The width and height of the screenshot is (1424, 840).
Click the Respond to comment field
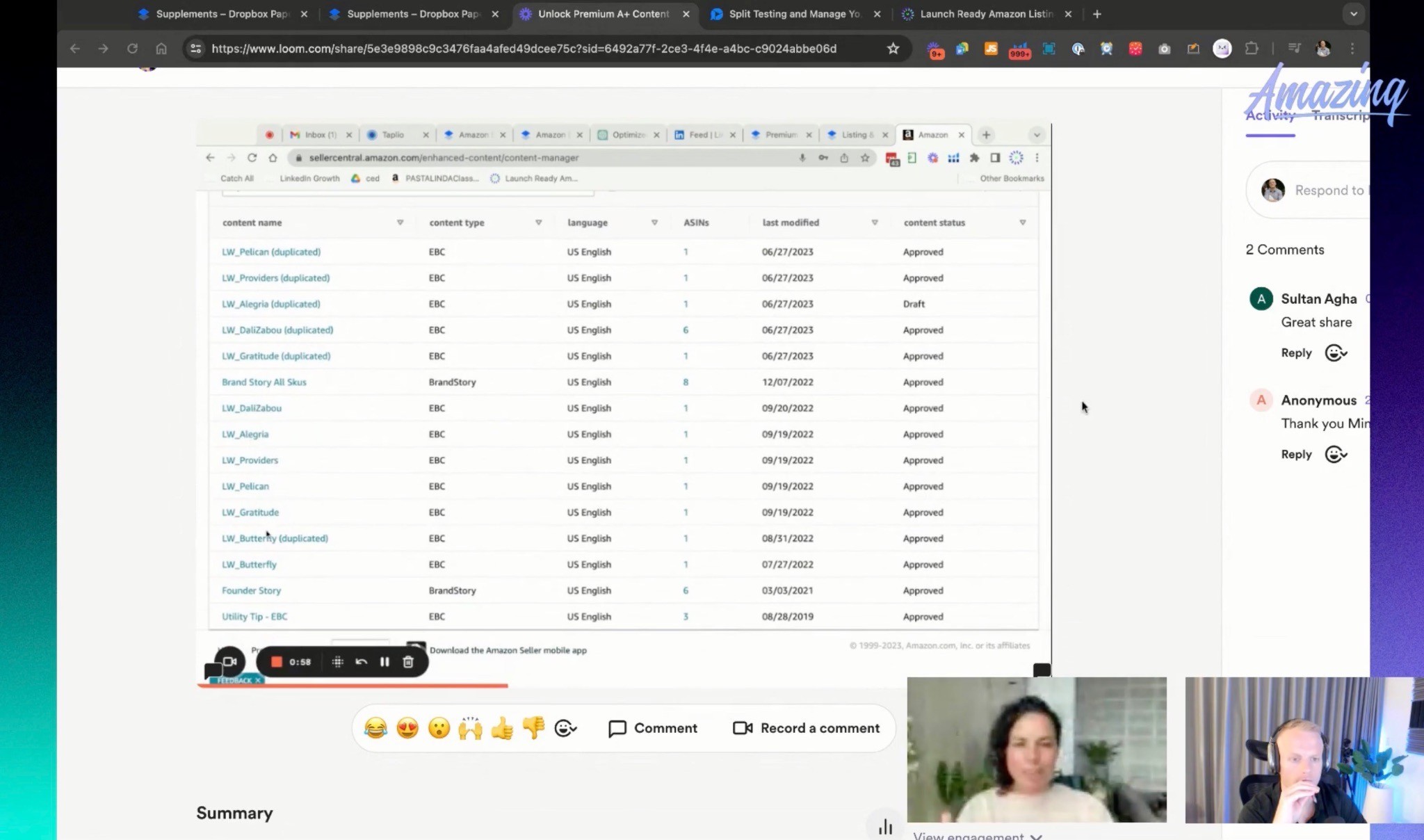pyautogui.click(x=1309, y=190)
